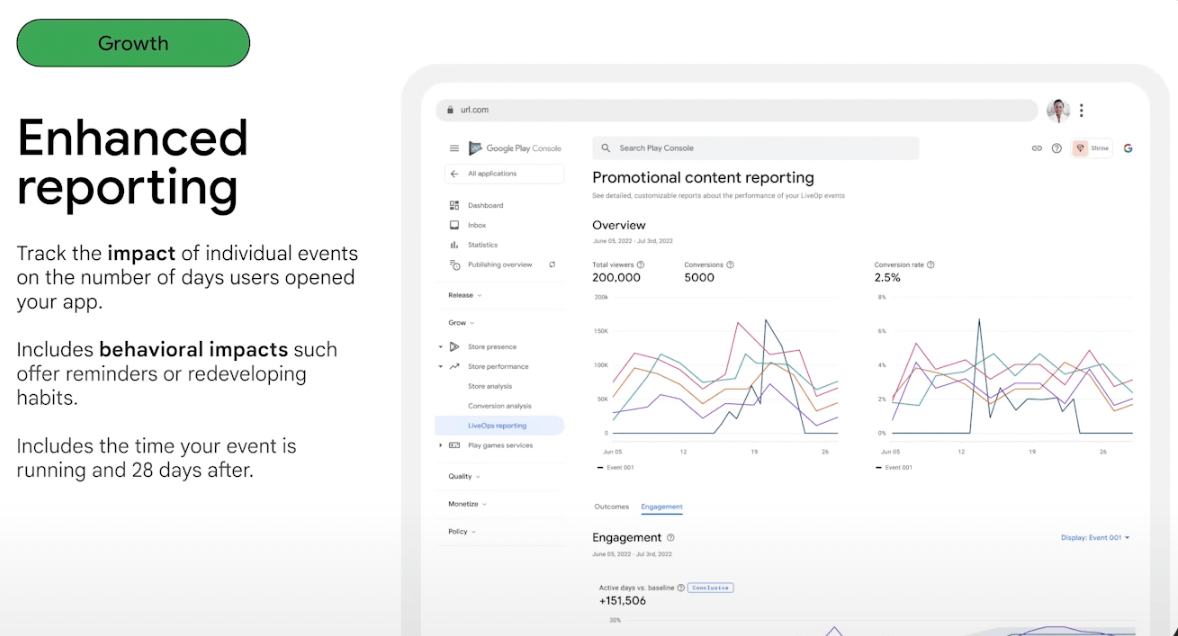The width and height of the screenshot is (1178, 636).
Task: Select LiveOps reporting
Action: pyautogui.click(x=499, y=426)
